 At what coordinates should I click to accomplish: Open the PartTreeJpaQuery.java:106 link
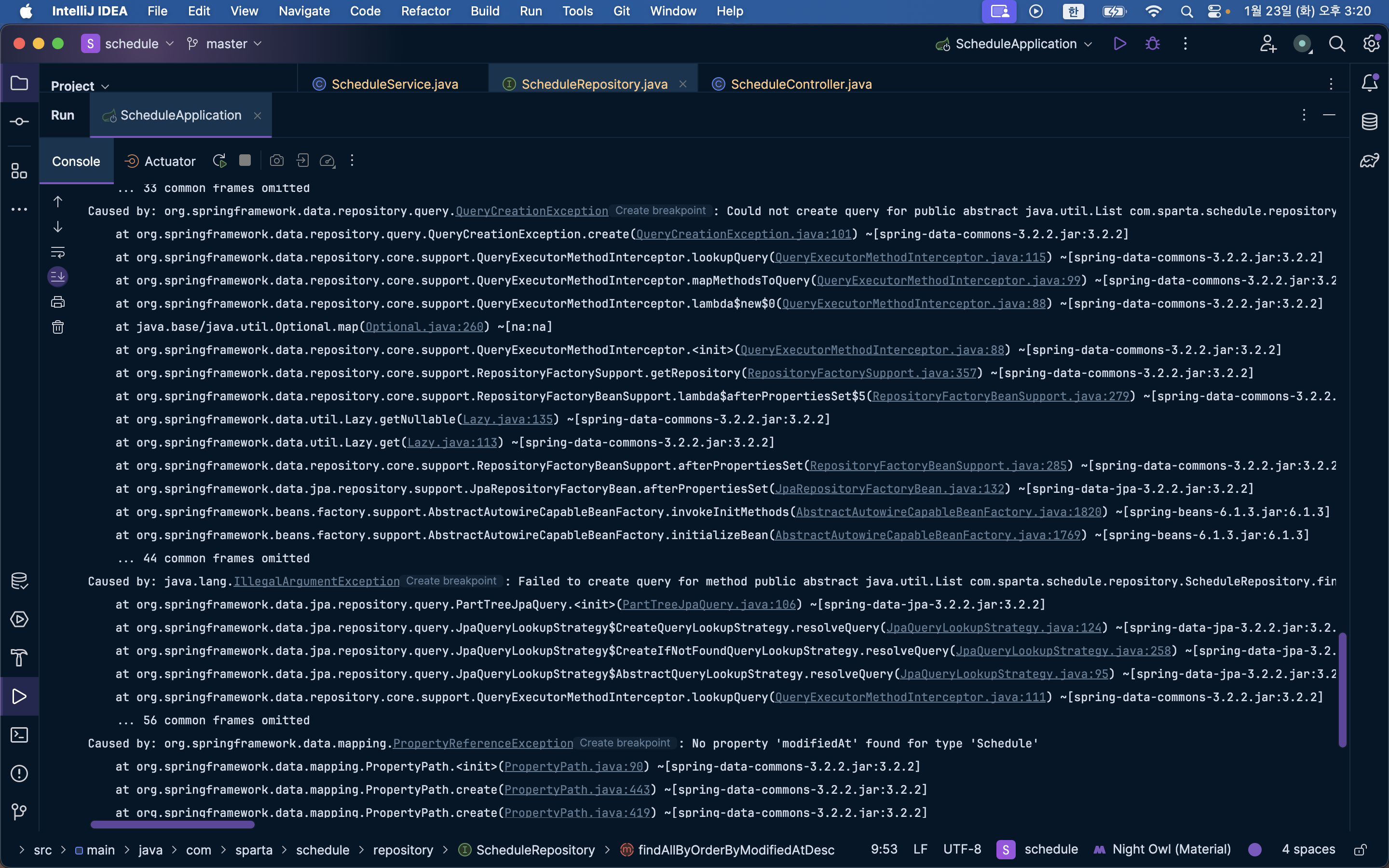(x=709, y=605)
